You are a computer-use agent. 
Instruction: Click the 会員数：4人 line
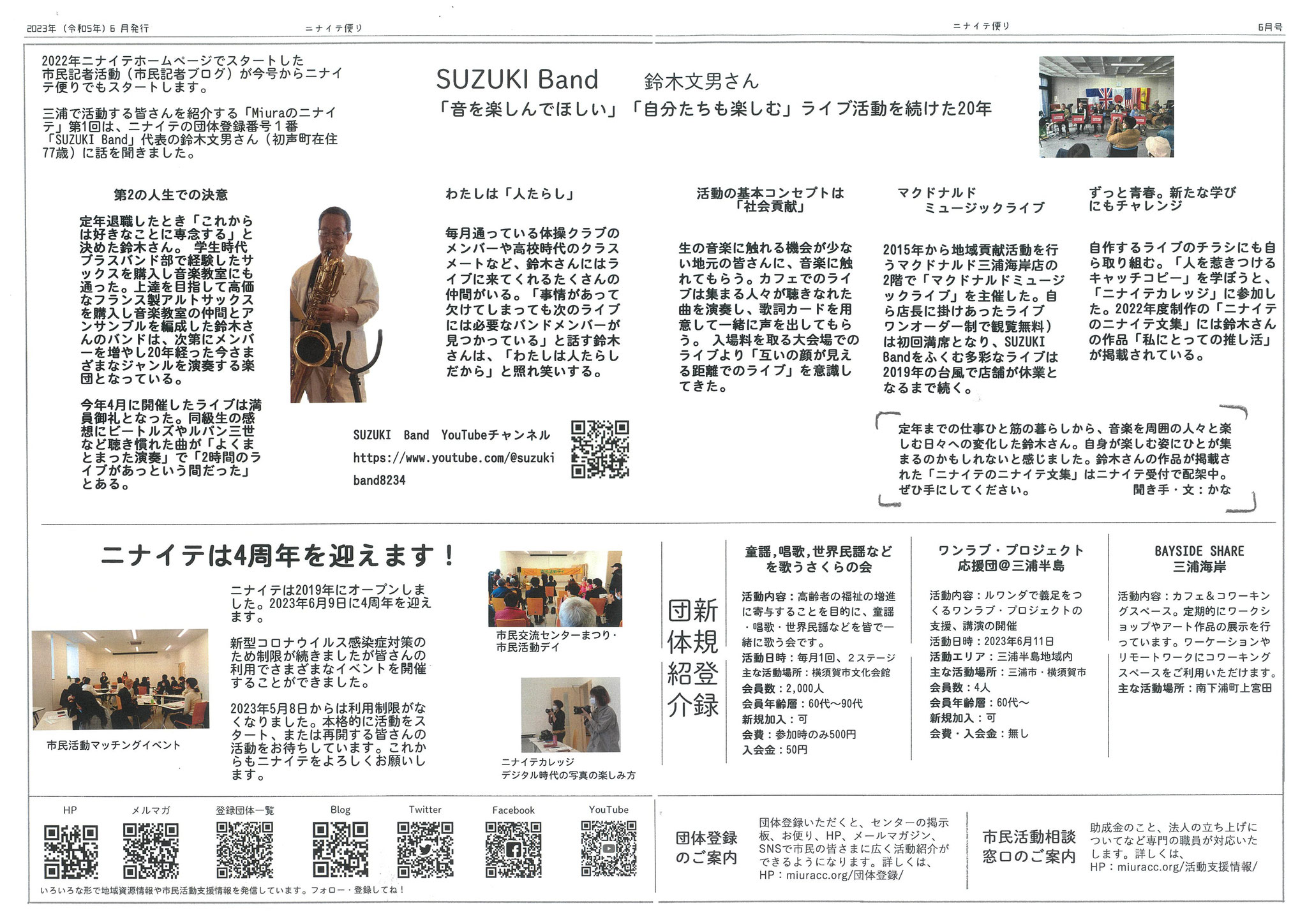pyautogui.click(x=960, y=687)
